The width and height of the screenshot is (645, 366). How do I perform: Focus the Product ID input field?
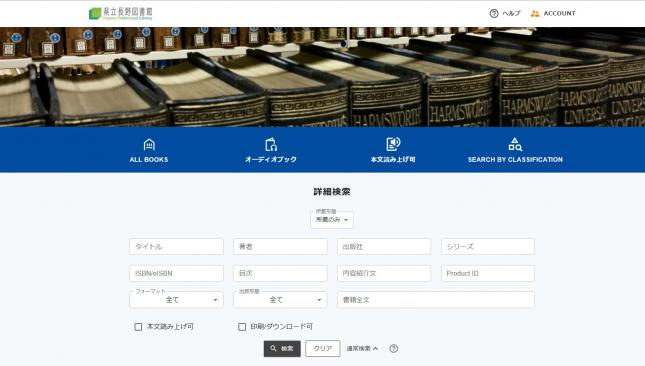488,273
